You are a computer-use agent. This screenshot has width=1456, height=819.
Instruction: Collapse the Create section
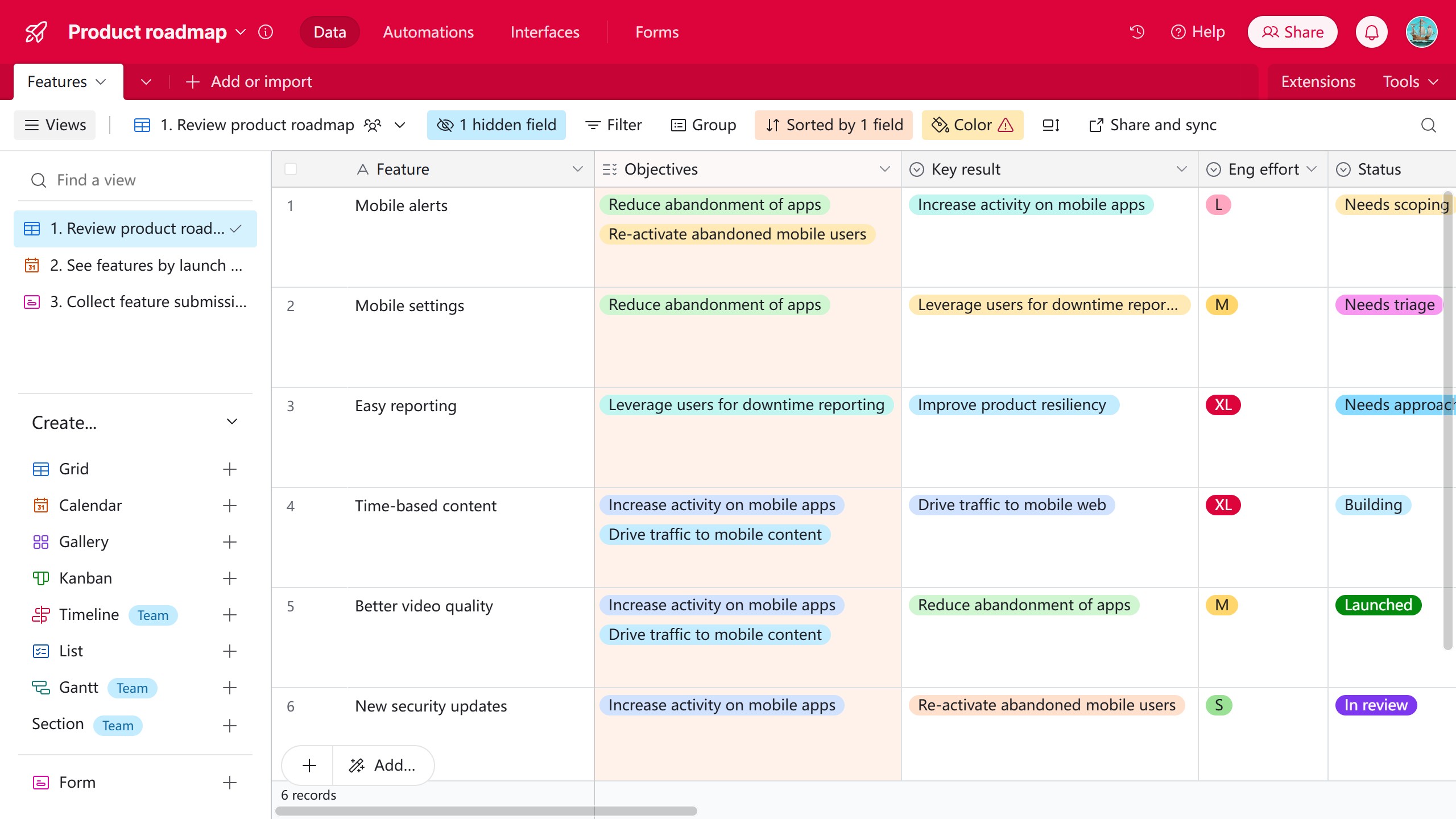231,422
